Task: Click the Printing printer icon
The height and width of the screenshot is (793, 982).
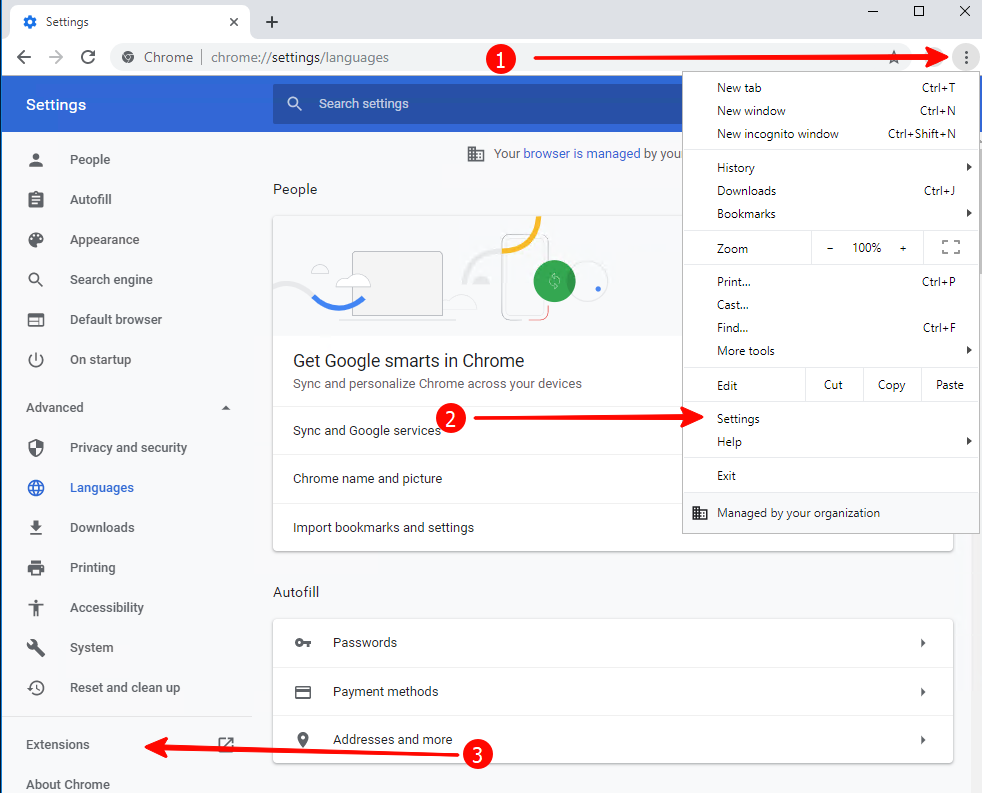Action: 36,568
